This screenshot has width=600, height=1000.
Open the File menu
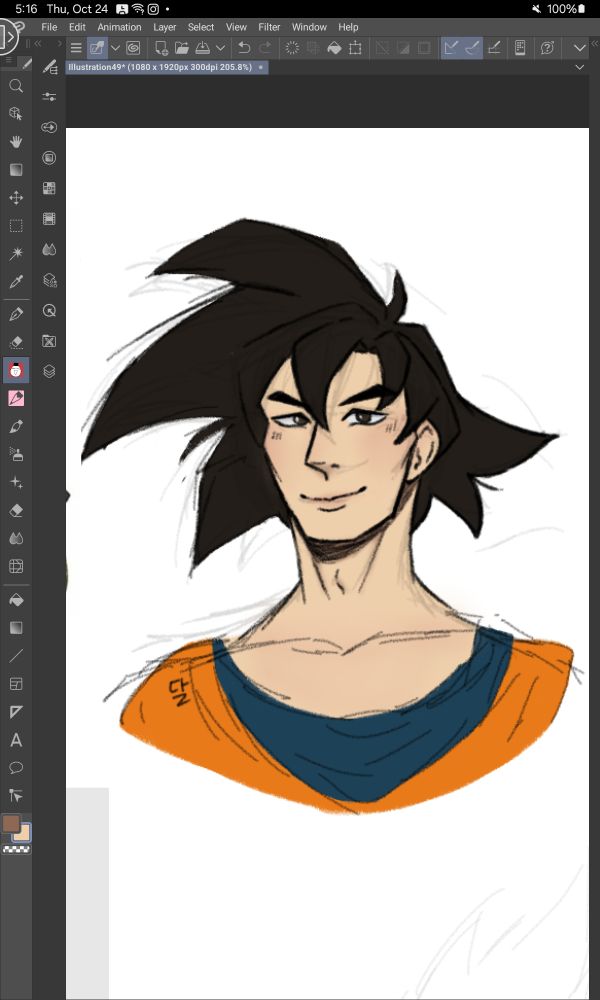coord(49,27)
